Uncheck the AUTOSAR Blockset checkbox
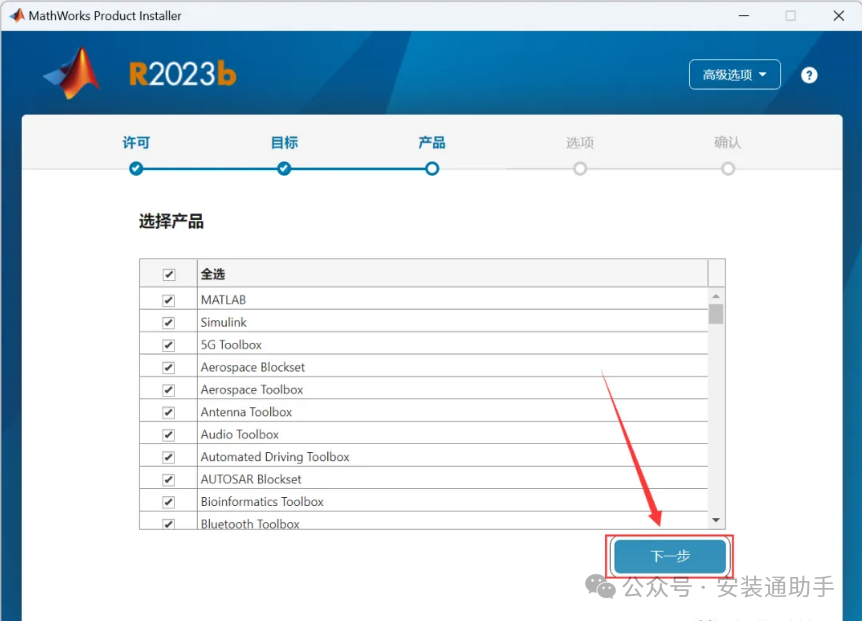Screen dimensions: 862x621 pyautogui.click(x=169, y=480)
